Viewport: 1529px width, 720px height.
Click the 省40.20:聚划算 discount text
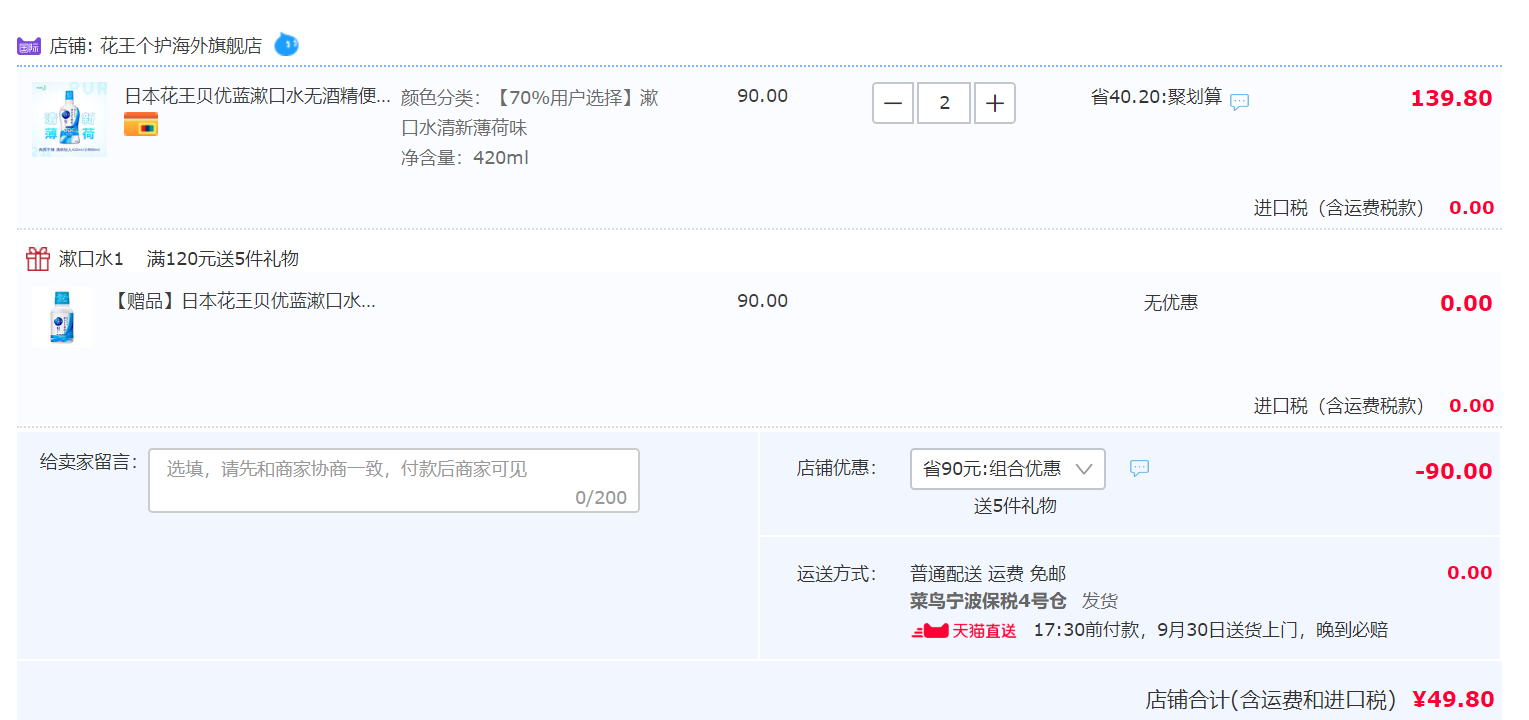click(1156, 97)
